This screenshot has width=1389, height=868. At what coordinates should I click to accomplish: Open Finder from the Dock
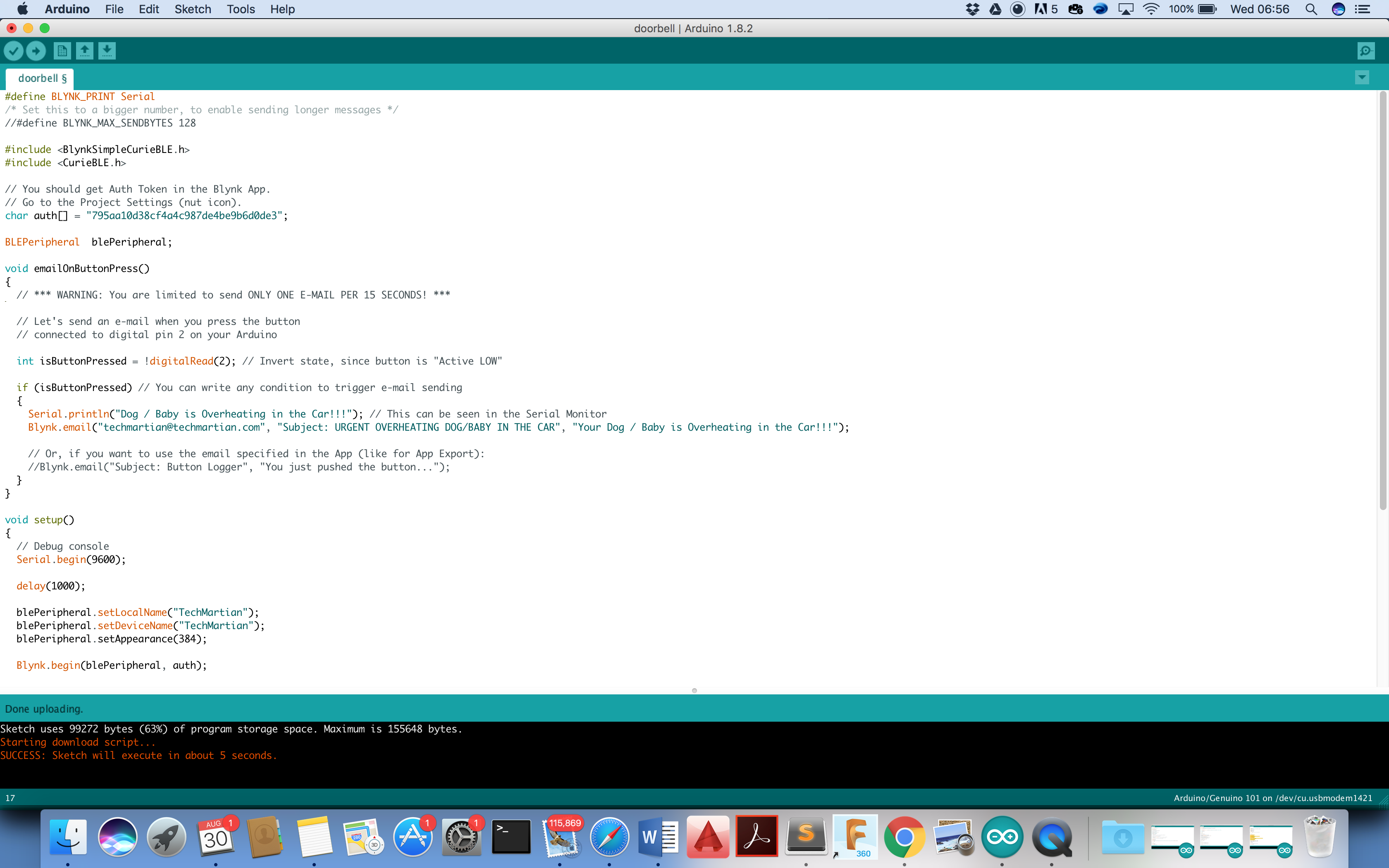point(68,837)
